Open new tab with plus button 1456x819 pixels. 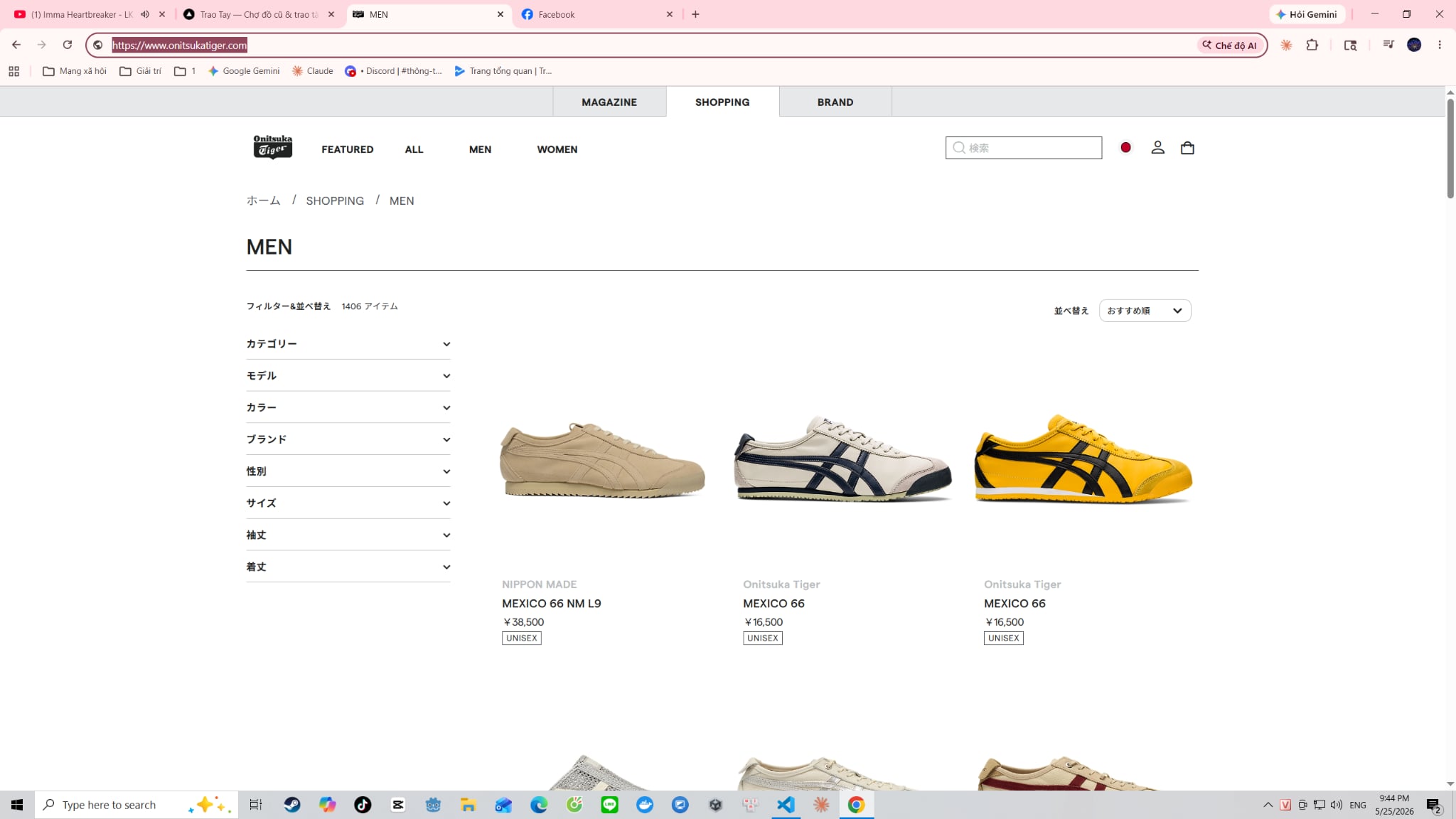[x=695, y=14]
